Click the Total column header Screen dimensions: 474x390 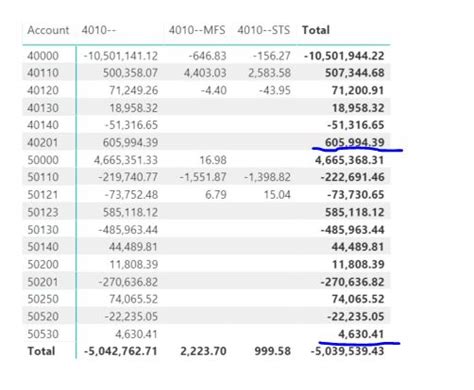[316, 30]
